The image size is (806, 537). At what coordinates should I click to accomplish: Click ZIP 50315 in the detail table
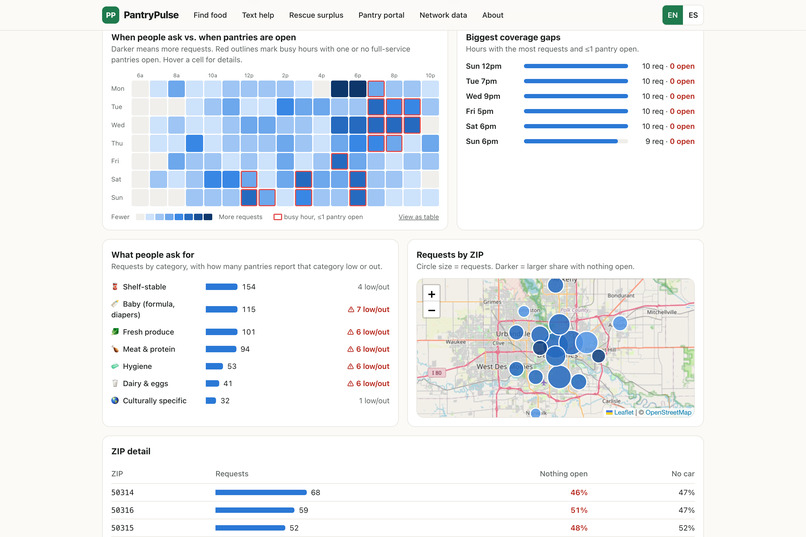(x=122, y=528)
